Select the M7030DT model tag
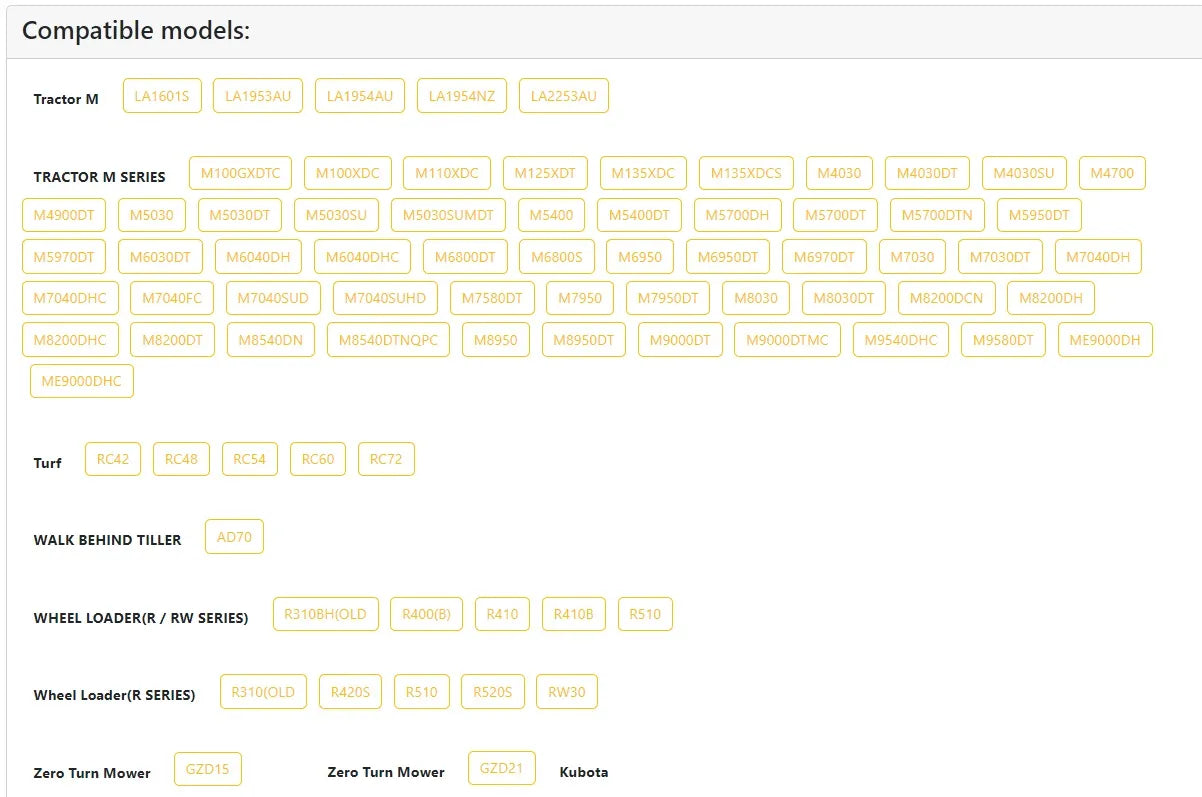1202x797 pixels. 1000,257
